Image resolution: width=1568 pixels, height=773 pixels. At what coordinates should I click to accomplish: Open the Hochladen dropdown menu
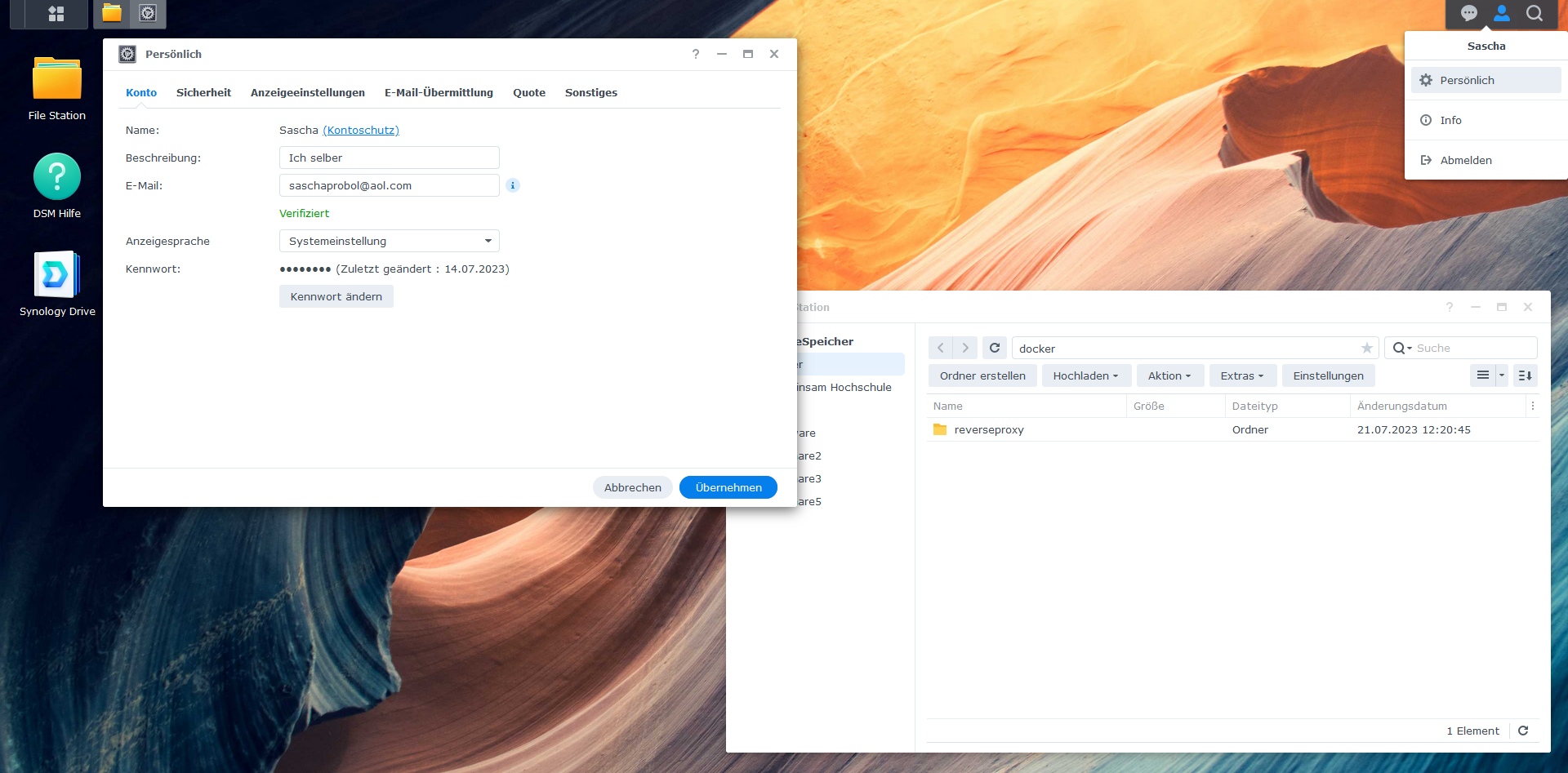coord(1085,375)
